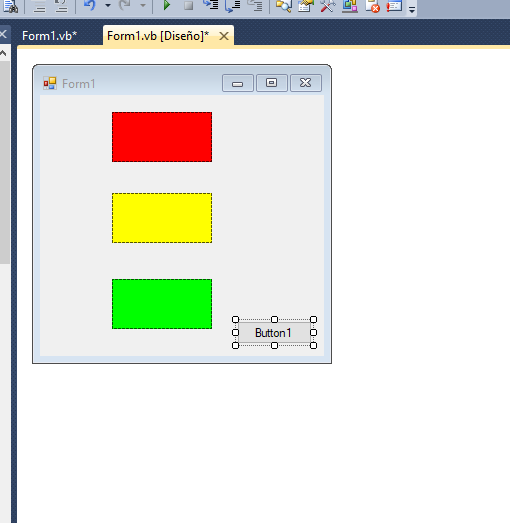Select the Form1.vb [Diseño] tab
The image size is (510, 523).
coord(158,36)
